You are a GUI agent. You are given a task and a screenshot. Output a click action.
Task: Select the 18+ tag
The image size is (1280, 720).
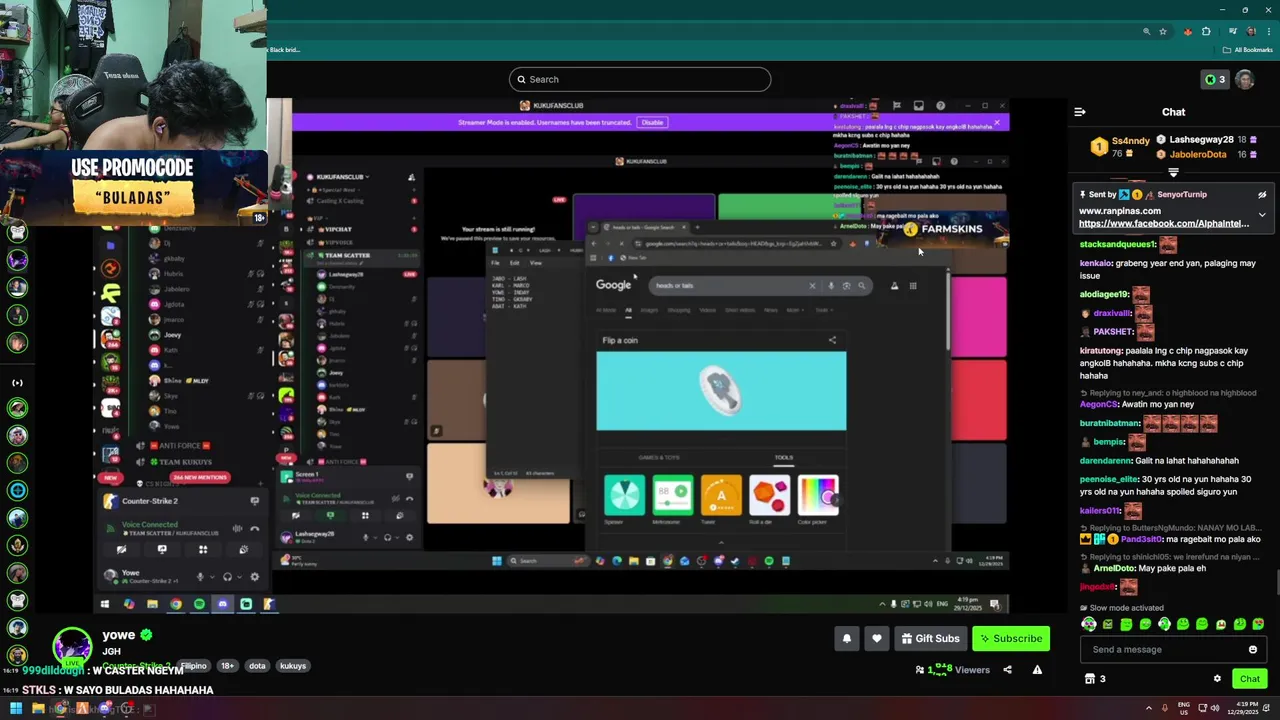coord(227,666)
